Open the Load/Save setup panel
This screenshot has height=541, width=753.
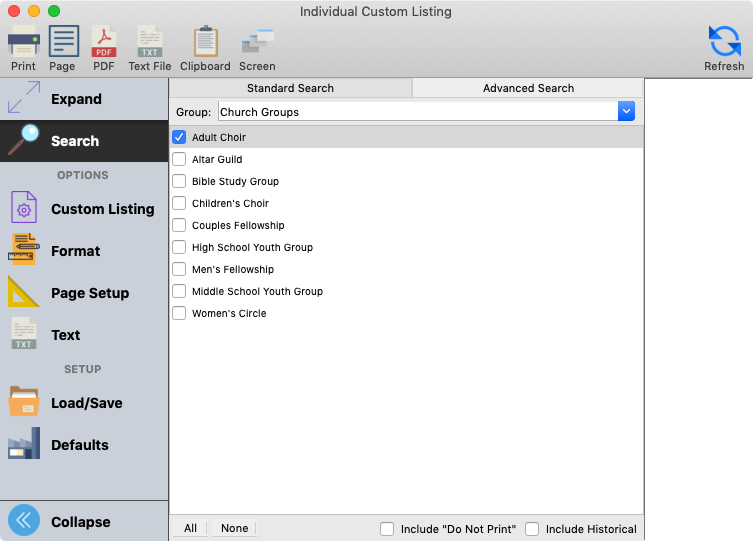coord(84,403)
